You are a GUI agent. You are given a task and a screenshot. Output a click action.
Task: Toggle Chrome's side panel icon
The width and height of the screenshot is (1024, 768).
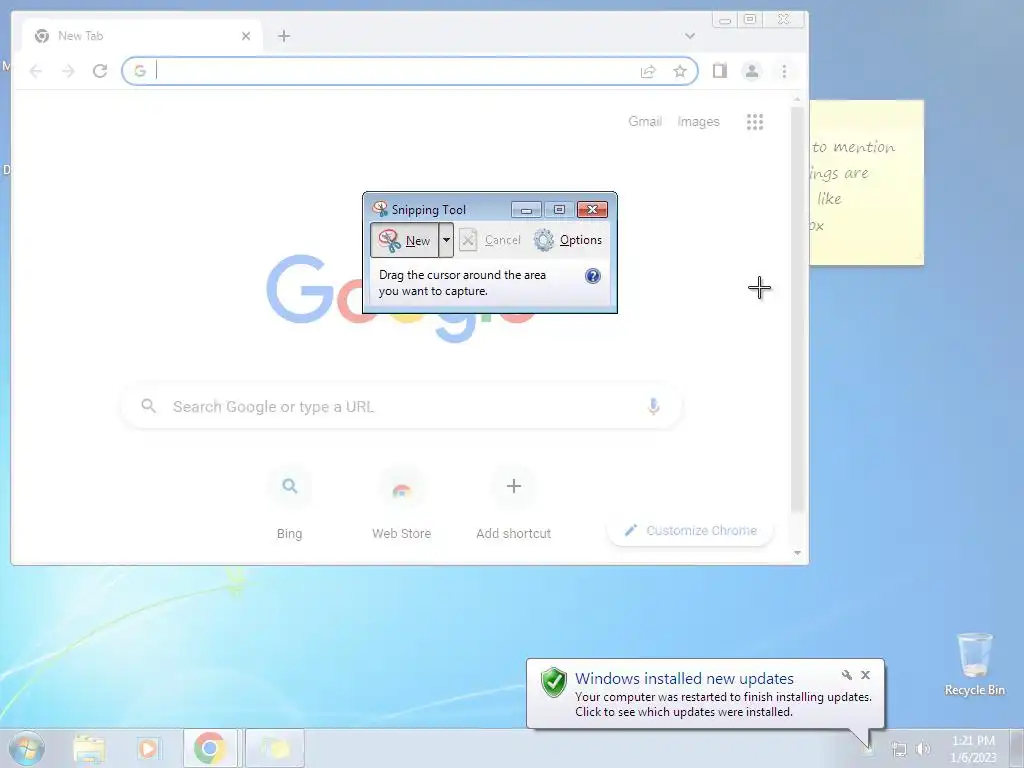coord(720,71)
